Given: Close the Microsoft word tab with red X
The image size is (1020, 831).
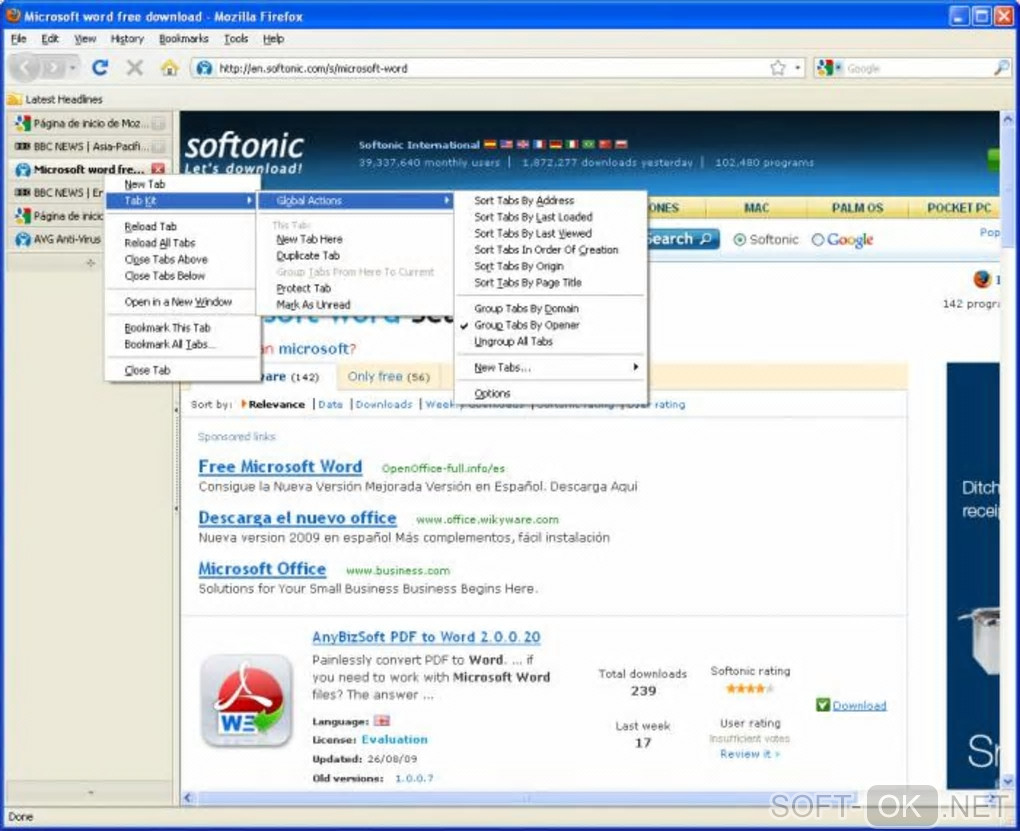Looking at the screenshot, I should [x=158, y=169].
